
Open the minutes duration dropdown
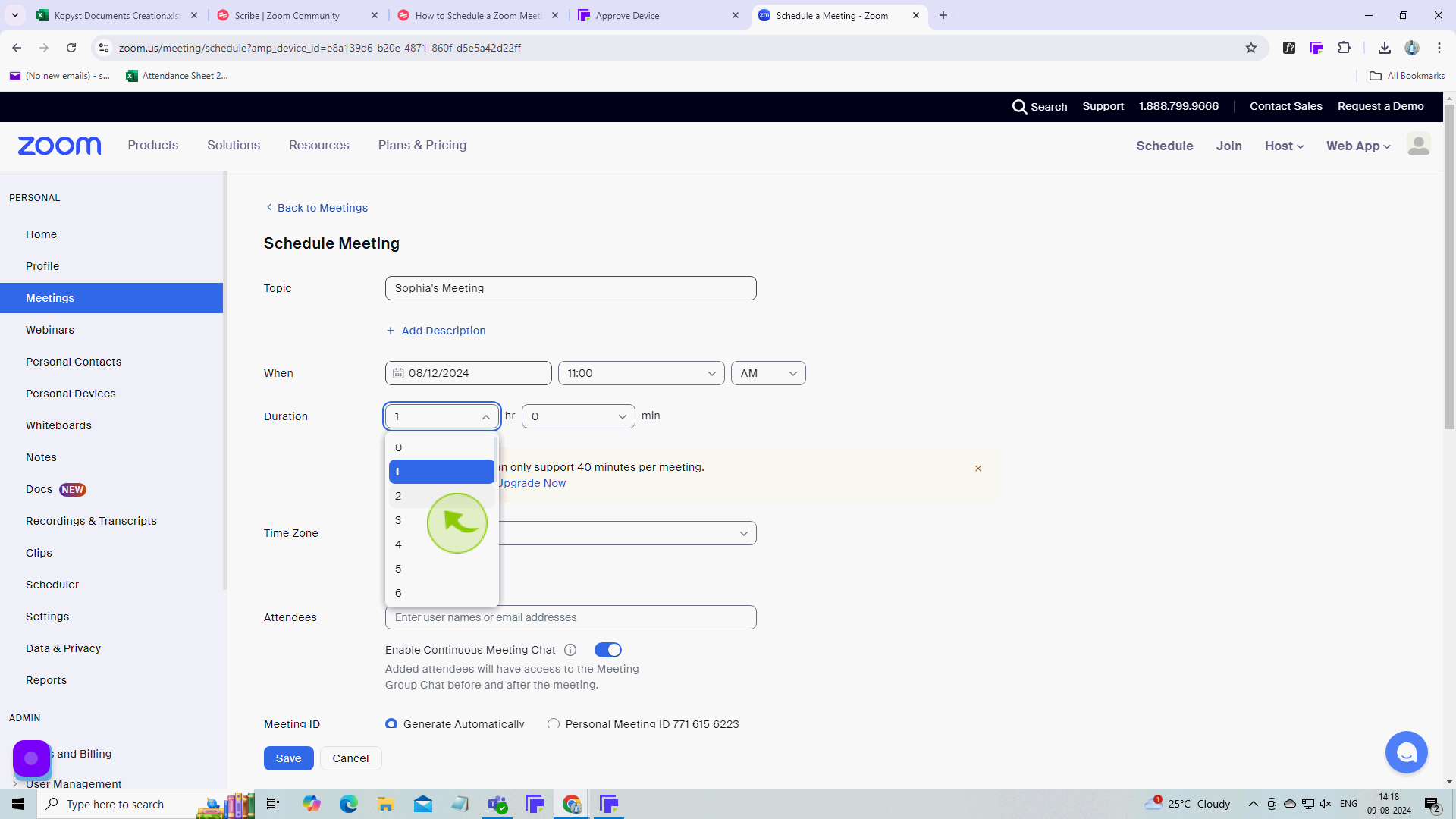(578, 416)
